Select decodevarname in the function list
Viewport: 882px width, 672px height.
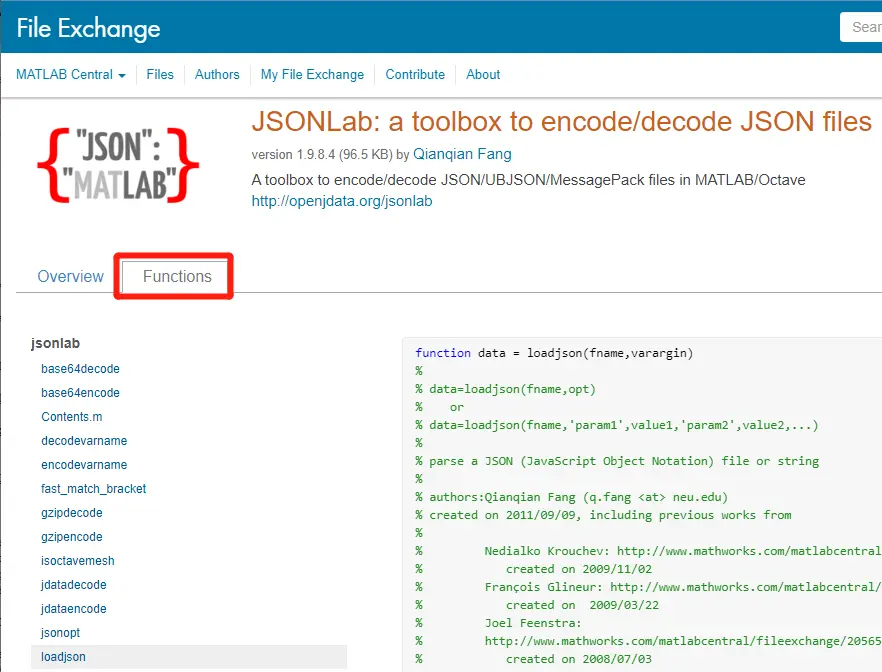pyautogui.click(x=84, y=441)
